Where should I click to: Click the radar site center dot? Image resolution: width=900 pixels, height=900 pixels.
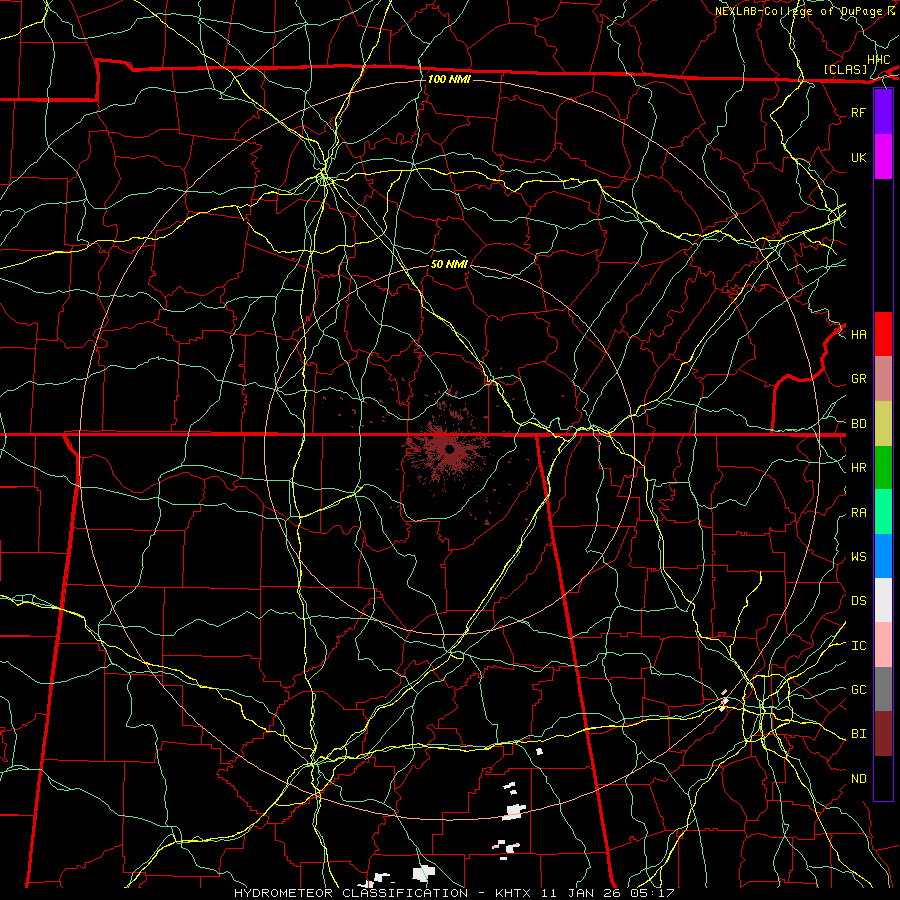(x=449, y=449)
